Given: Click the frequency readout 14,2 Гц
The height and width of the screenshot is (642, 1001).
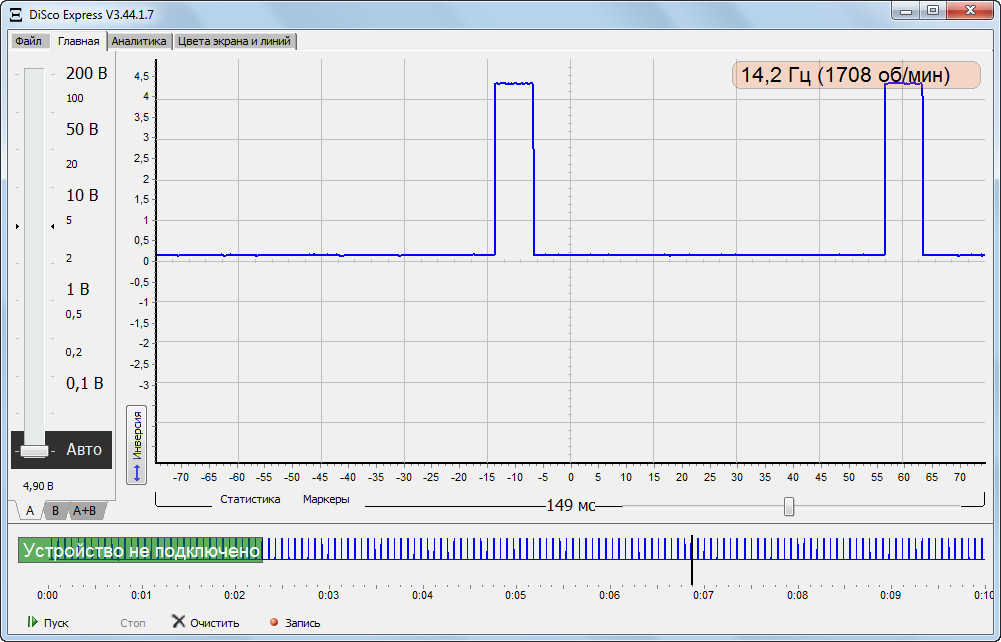Looking at the screenshot, I should pyautogui.click(x=855, y=75).
